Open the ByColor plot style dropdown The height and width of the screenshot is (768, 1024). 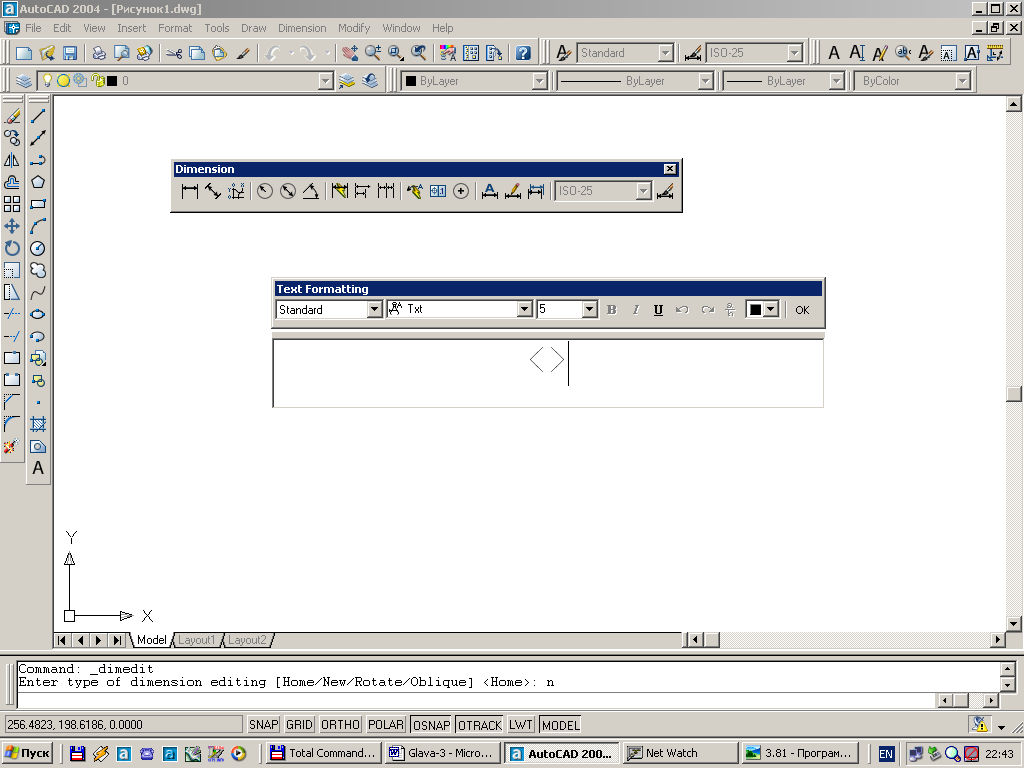pyautogui.click(x=962, y=81)
